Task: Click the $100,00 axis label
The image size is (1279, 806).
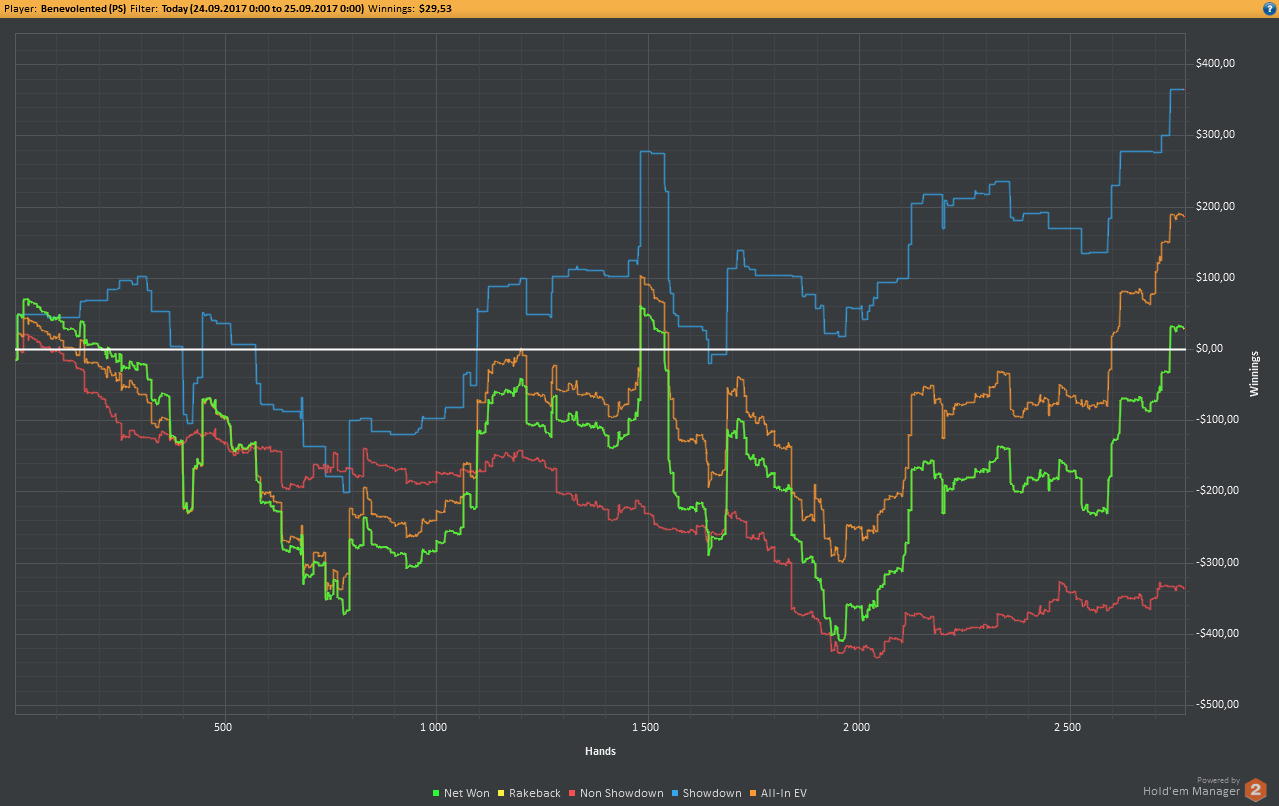Action: [x=1215, y=277]
